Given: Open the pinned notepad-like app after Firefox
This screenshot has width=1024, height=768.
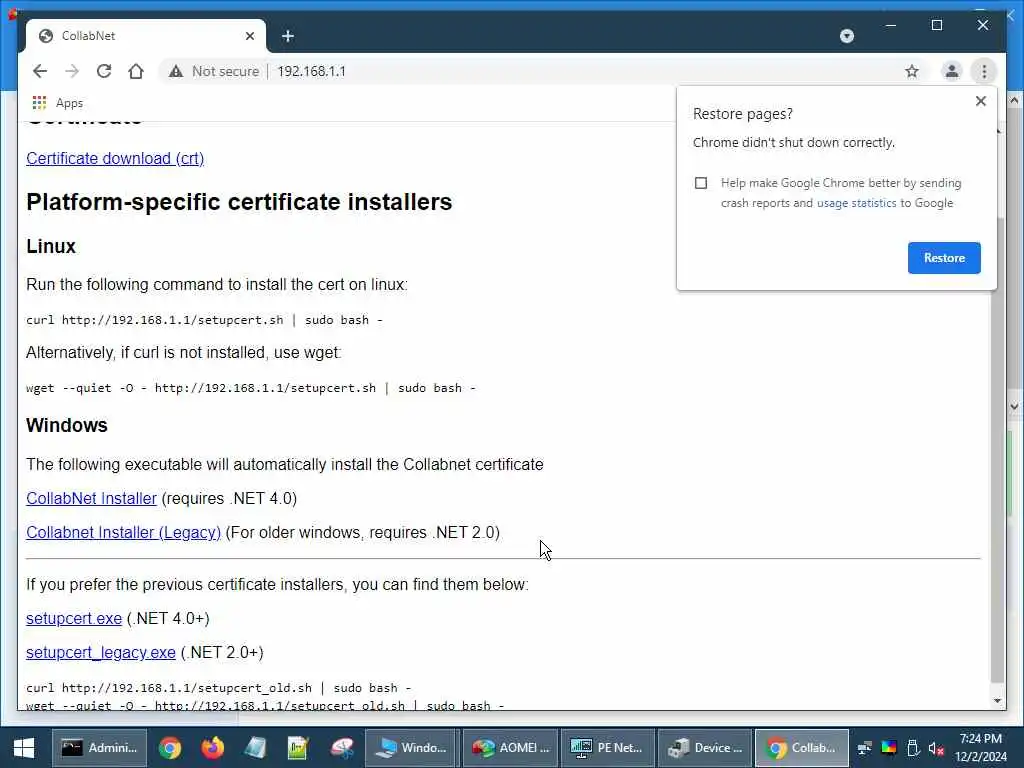Looking at the screenshot, I should pyautogui.click(x=255, y=748).
